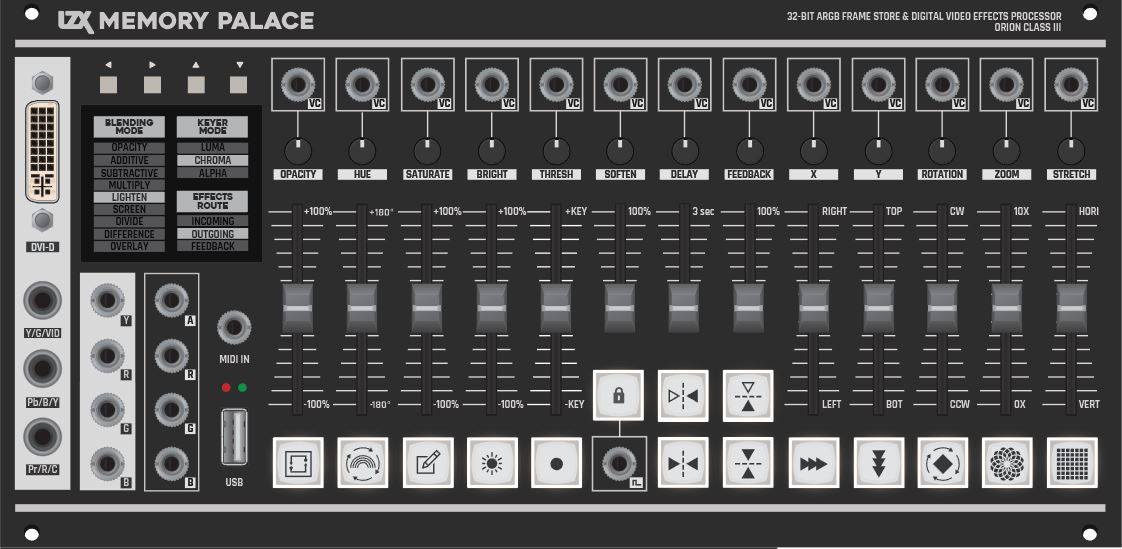Click the solid vertical mirror triangles button
This screenshot has height=549, width=1122.
[748, 463]
